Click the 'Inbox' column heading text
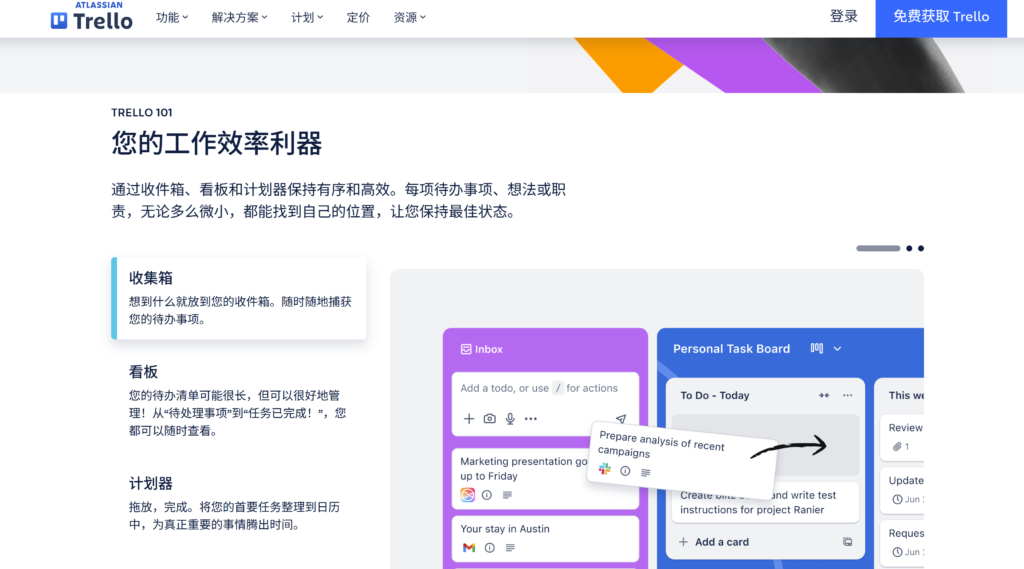1024x569 pixels. coord(488,350)
